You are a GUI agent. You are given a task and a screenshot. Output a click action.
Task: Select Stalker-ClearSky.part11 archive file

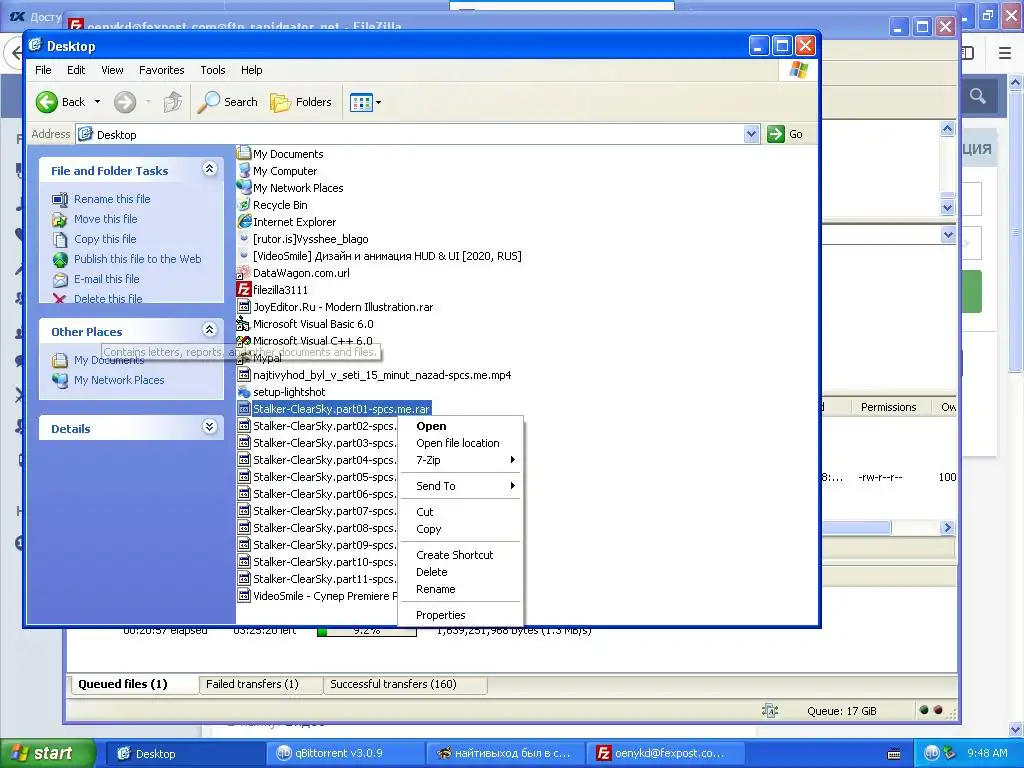pos(317,578)
